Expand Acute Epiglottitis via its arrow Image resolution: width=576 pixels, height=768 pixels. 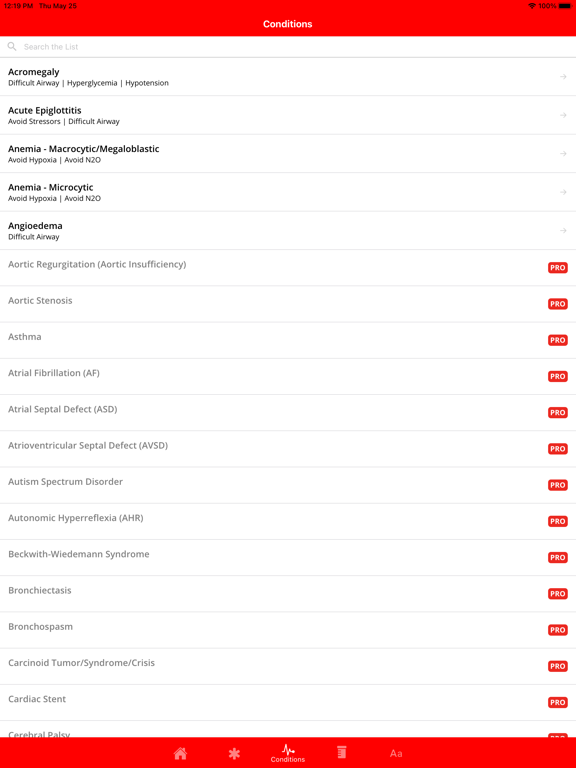point(563,115)
